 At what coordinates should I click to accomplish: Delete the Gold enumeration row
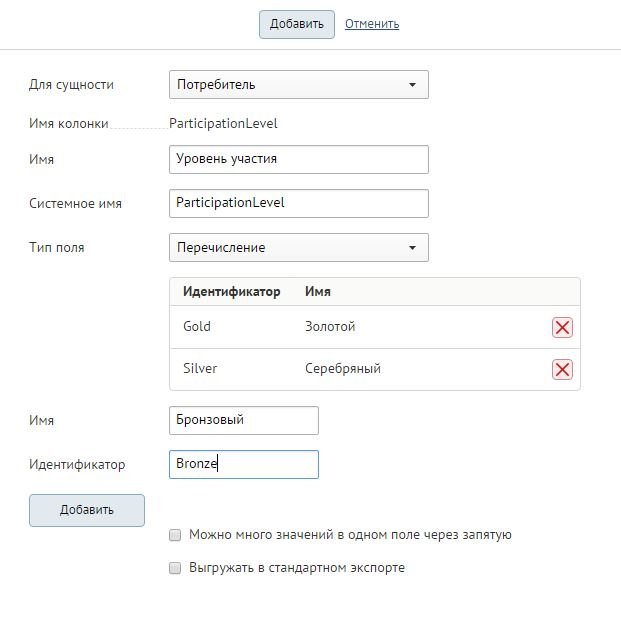click(562, 327)
